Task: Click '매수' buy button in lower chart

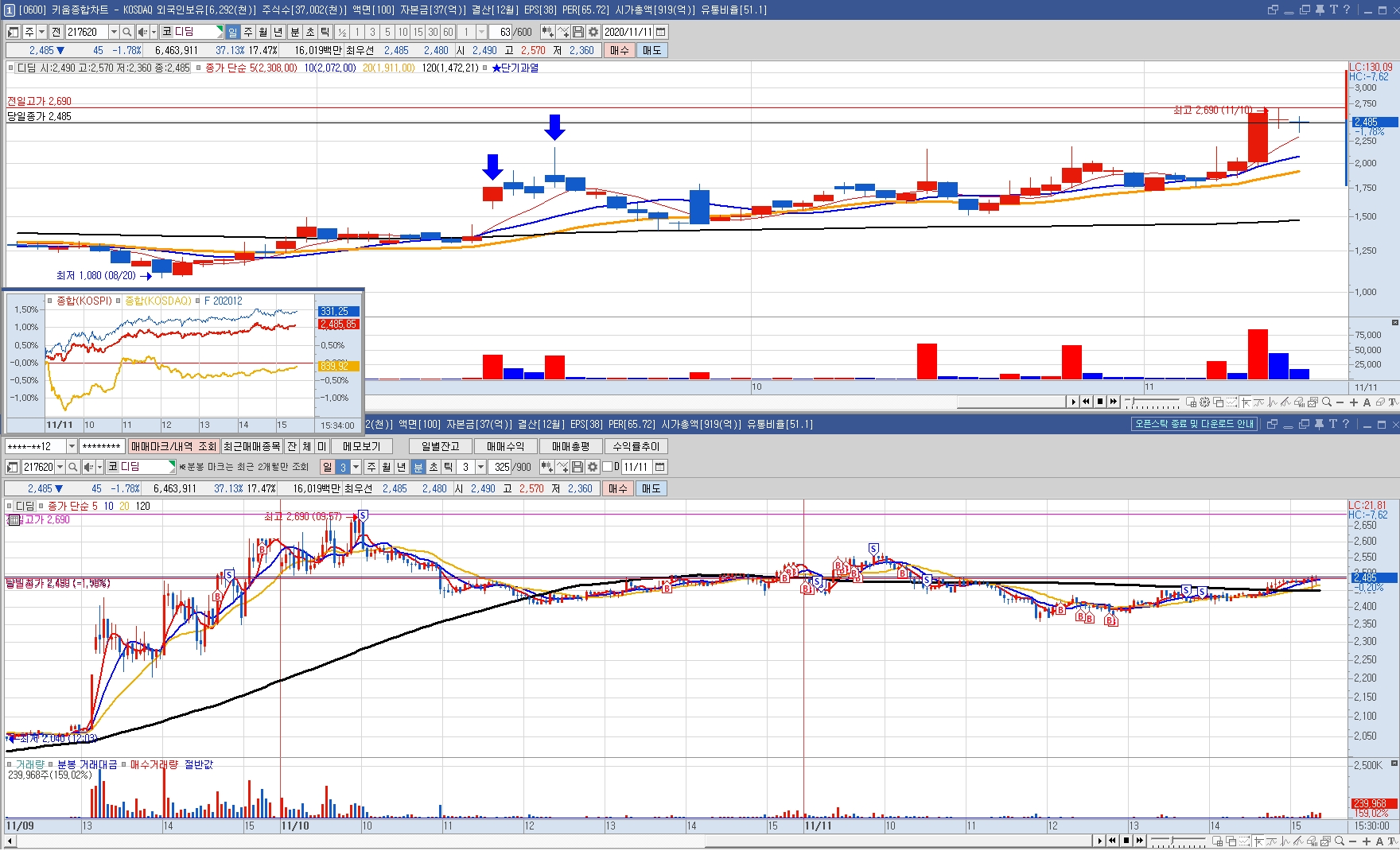Action: pyautogui.click(x=618, y=488)
